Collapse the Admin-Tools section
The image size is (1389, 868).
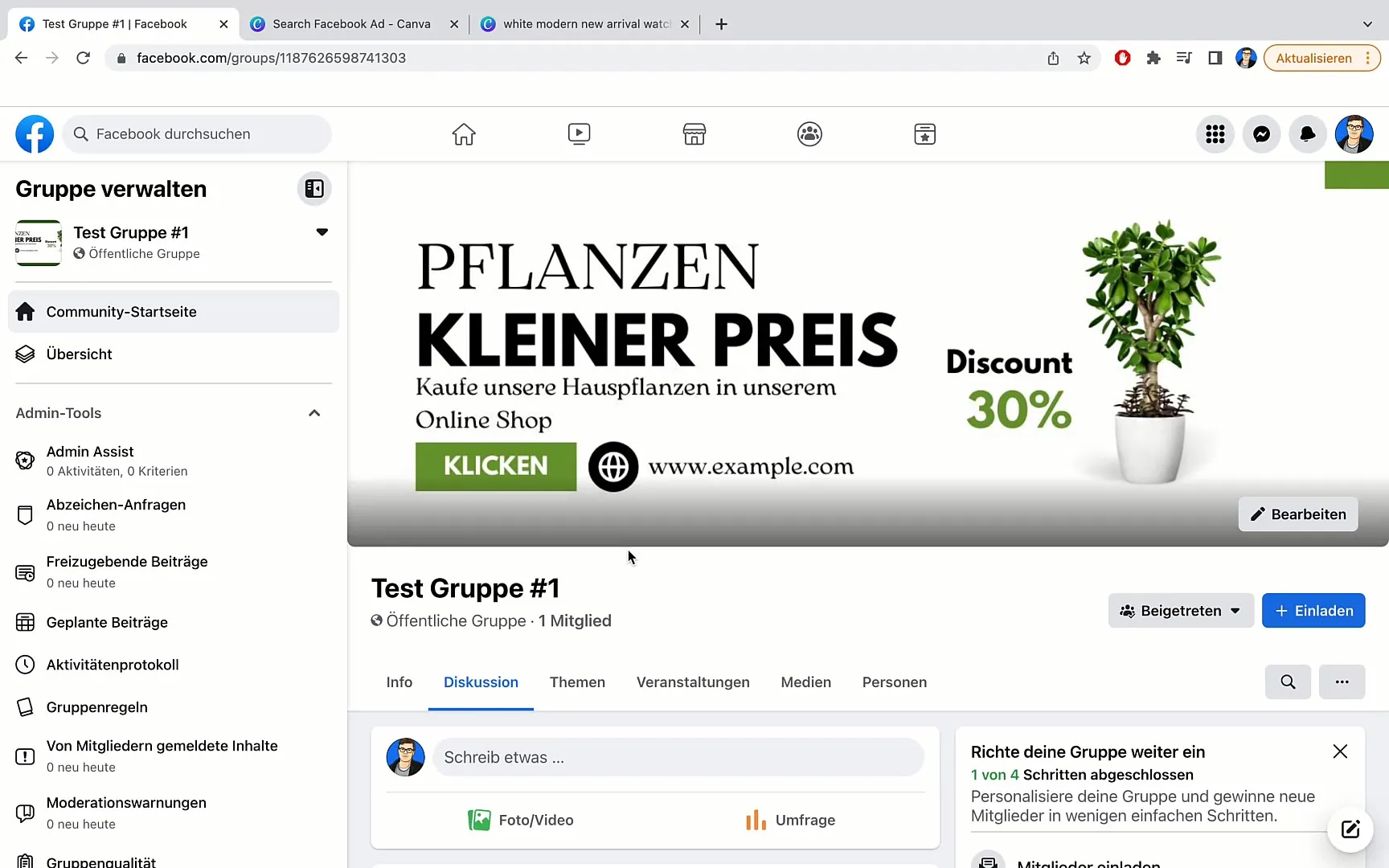(x=314, y=413)
